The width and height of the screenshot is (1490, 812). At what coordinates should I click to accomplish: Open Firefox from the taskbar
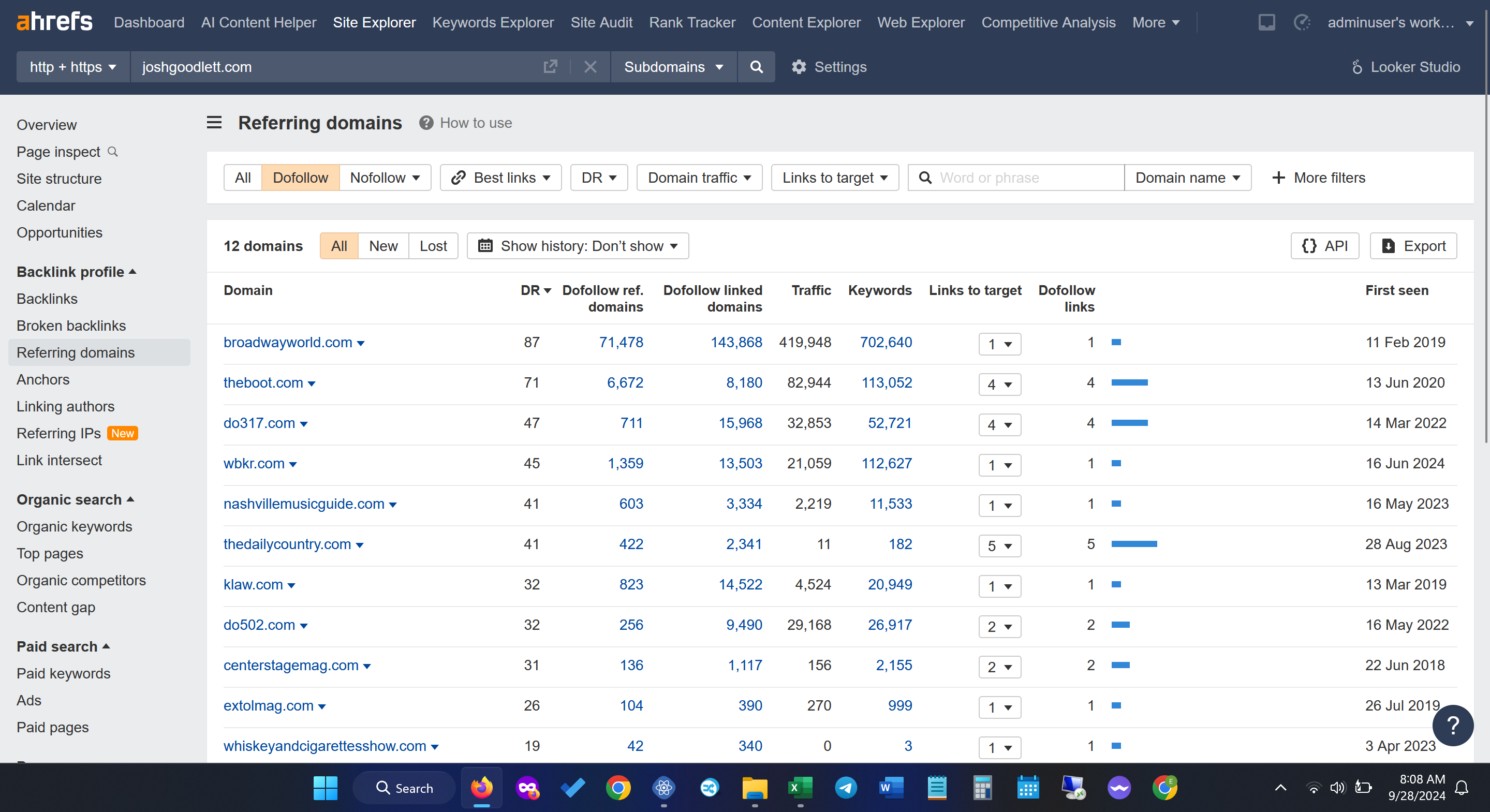[481, 788]
